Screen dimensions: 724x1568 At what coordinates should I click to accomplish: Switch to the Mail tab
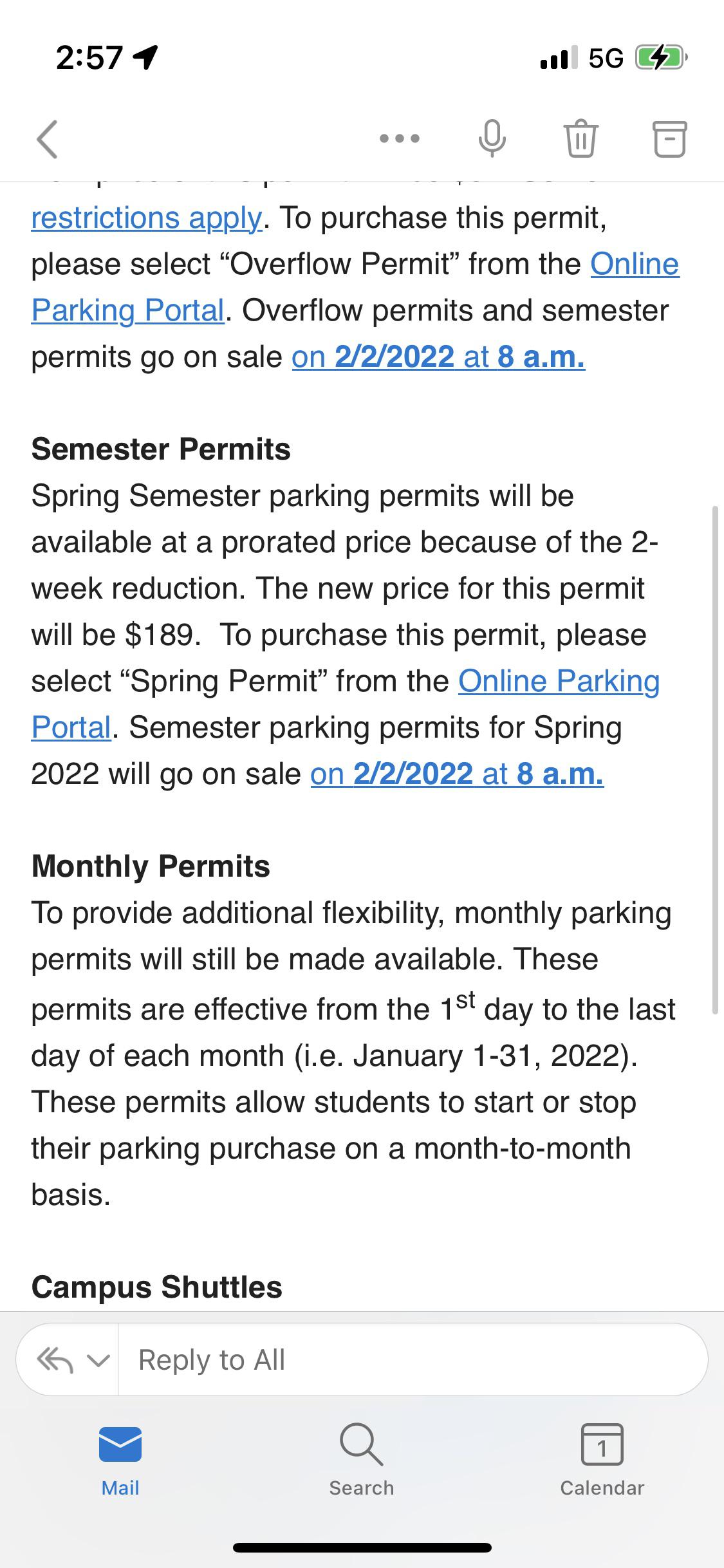pyautogui.click(x=120, y=1461)
